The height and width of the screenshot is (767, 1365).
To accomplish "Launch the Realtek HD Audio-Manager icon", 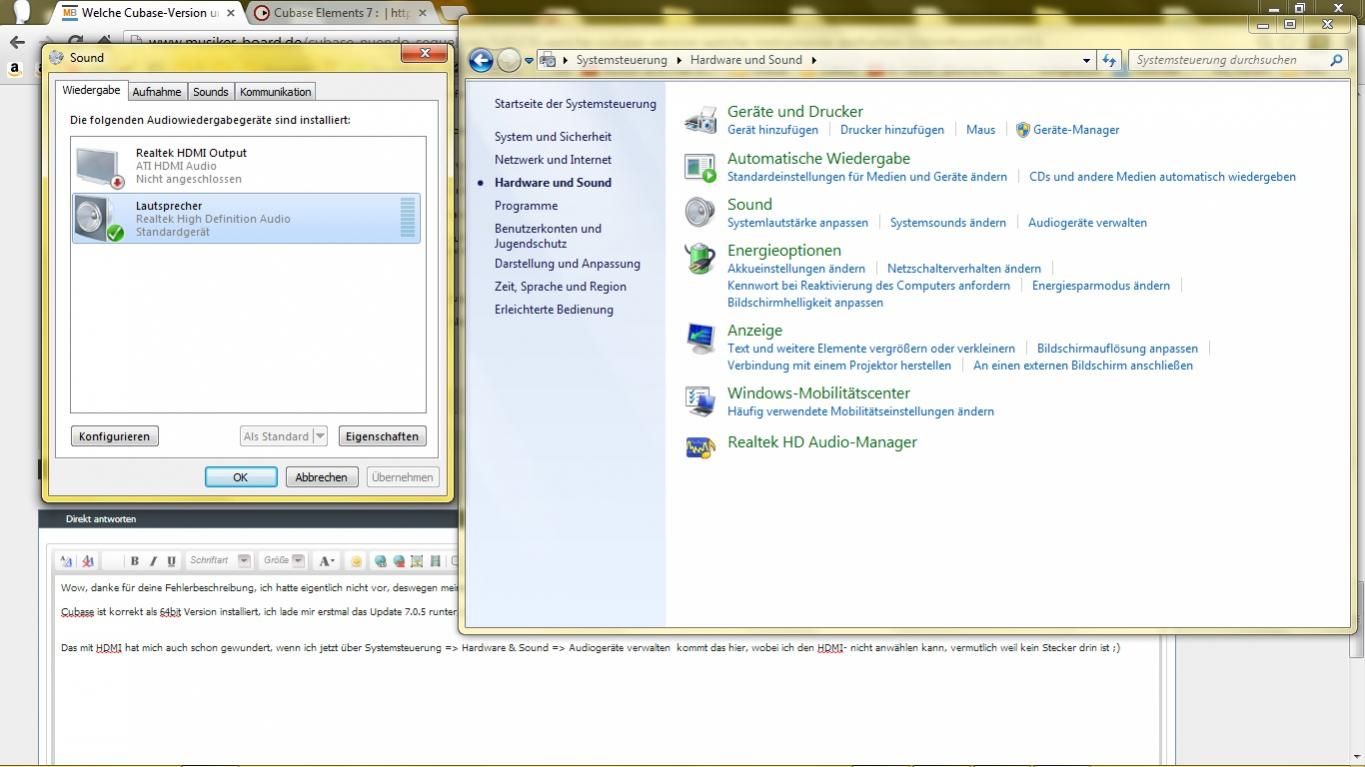I will coord(700,447).
